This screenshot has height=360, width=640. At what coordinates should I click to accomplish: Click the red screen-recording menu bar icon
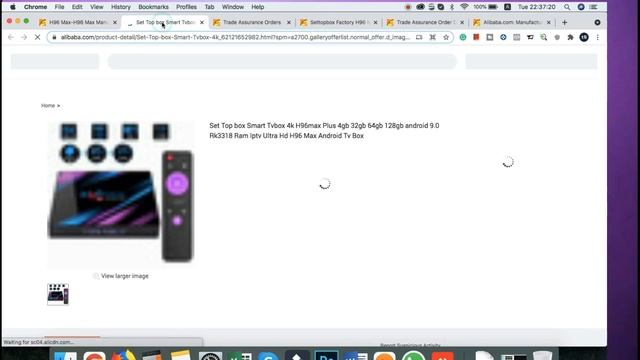coord(408,7)
